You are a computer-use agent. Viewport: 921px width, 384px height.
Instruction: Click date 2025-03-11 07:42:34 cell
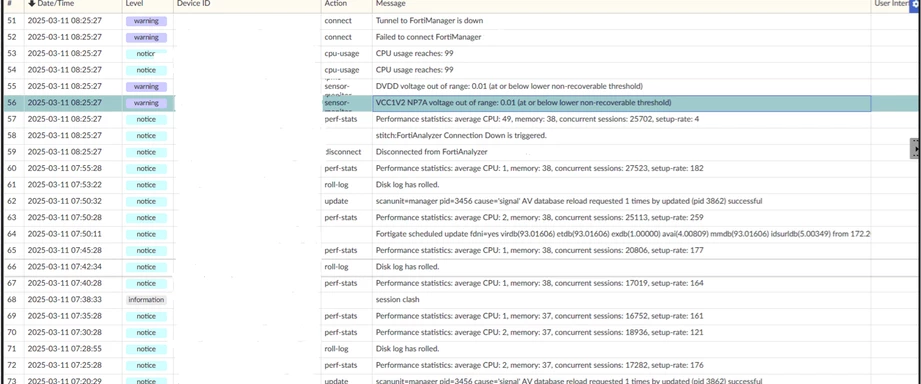(65, 267)
